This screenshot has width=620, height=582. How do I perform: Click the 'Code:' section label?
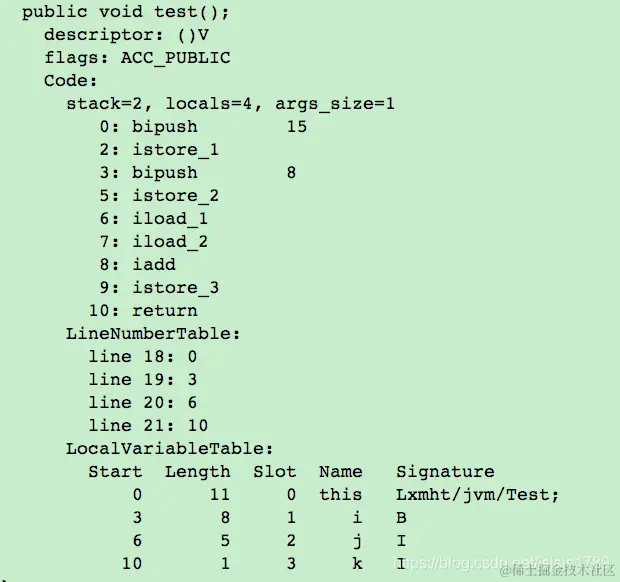pos(70,81)
